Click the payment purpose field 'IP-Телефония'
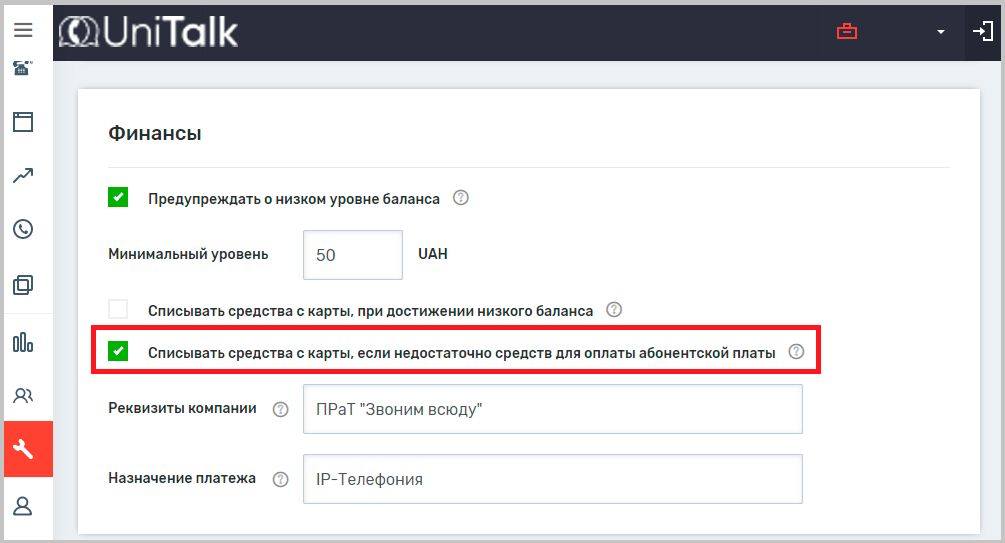 click(552, 479)
